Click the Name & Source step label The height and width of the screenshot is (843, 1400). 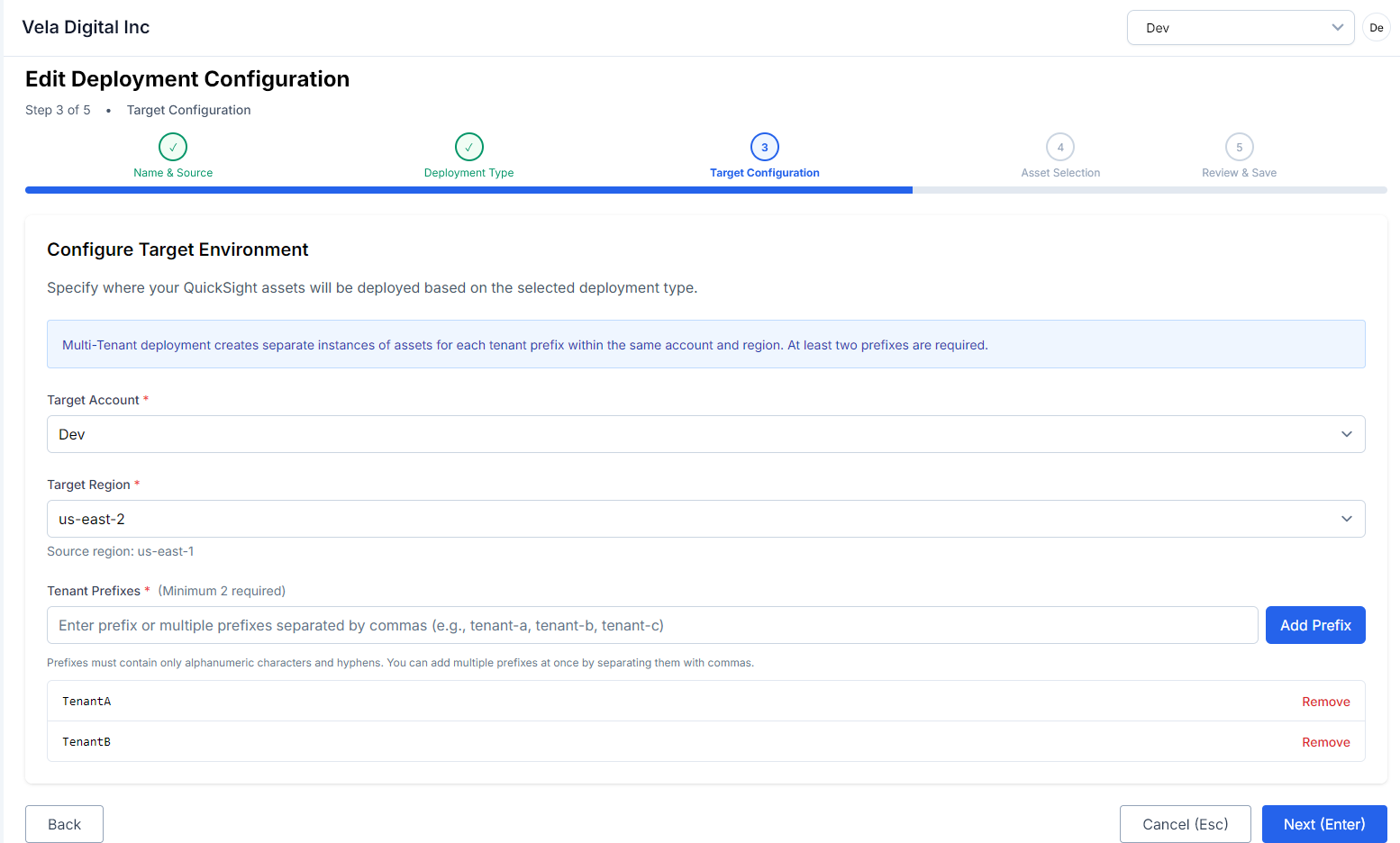(x=173, y=173)
